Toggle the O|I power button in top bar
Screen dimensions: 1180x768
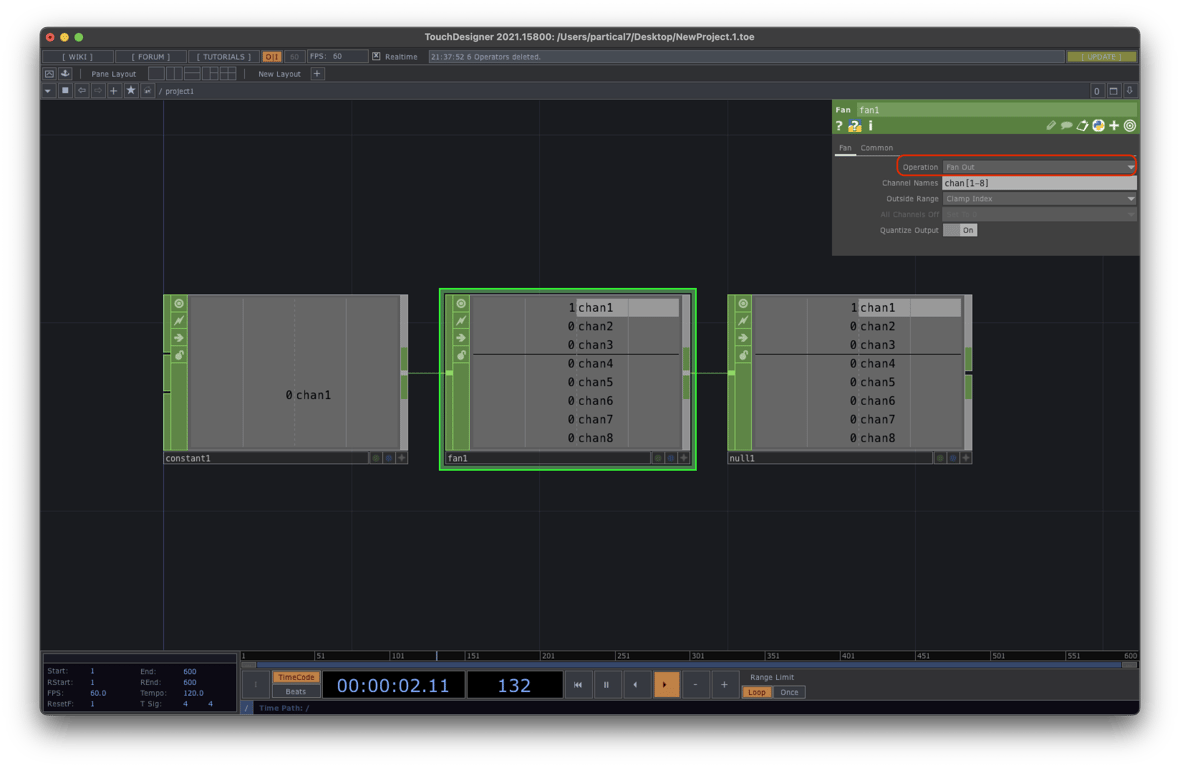click(272, 56)
